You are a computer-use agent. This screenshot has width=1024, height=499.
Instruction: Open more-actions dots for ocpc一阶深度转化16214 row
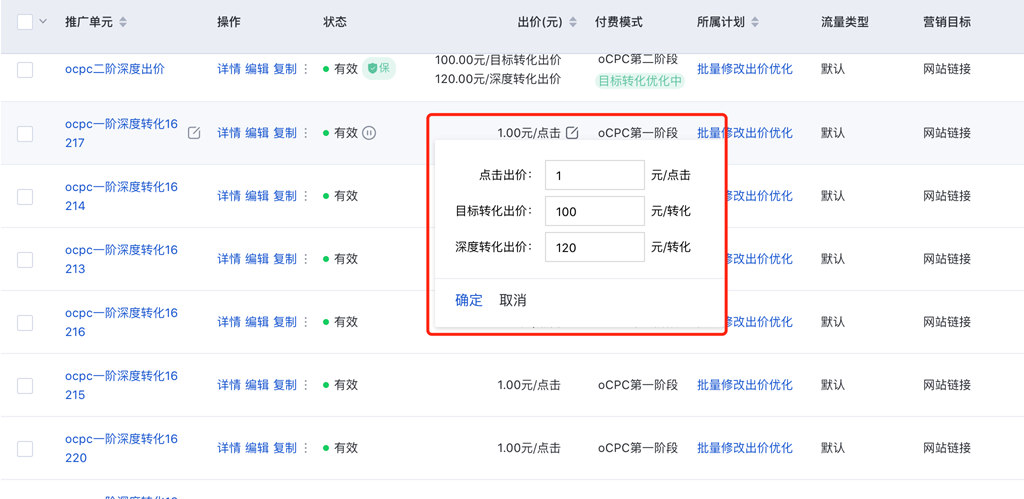[x=306, y=196]
